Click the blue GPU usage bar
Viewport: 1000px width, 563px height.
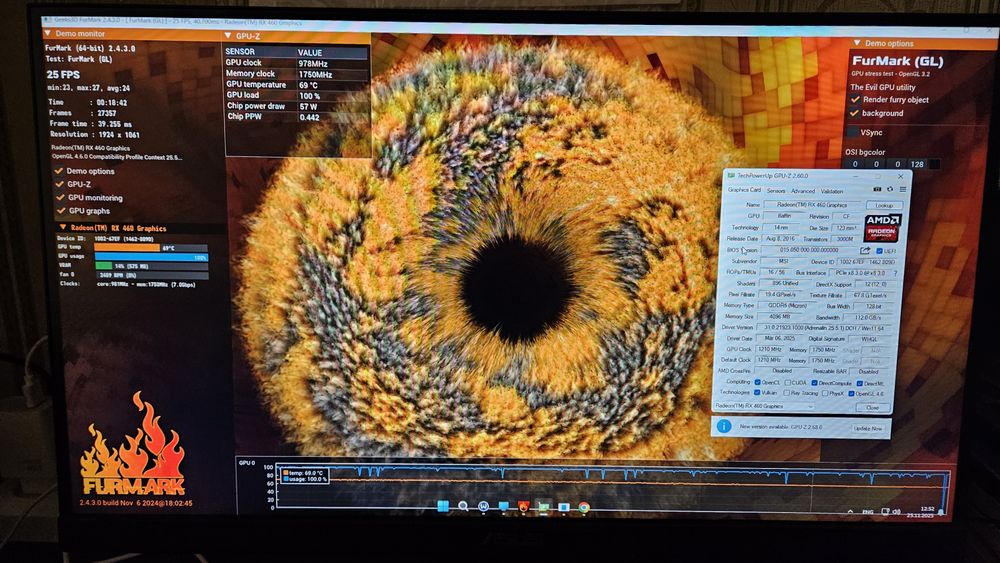151,257
